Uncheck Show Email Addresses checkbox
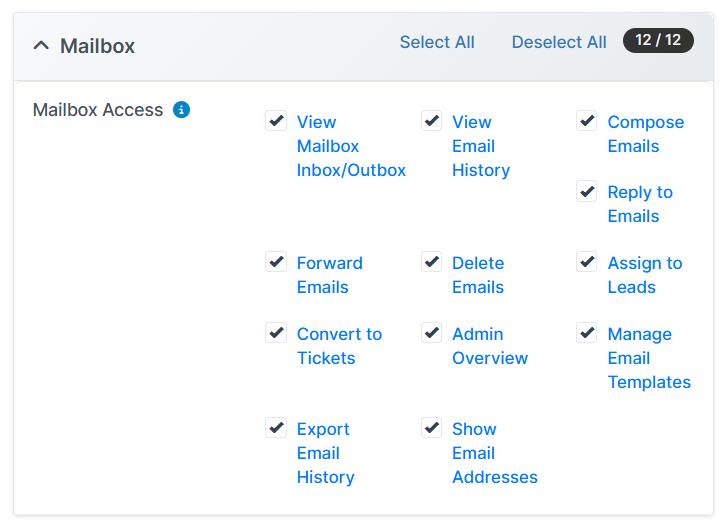The image size is (726, 527). pyautogui.click(x=431, y=428)
